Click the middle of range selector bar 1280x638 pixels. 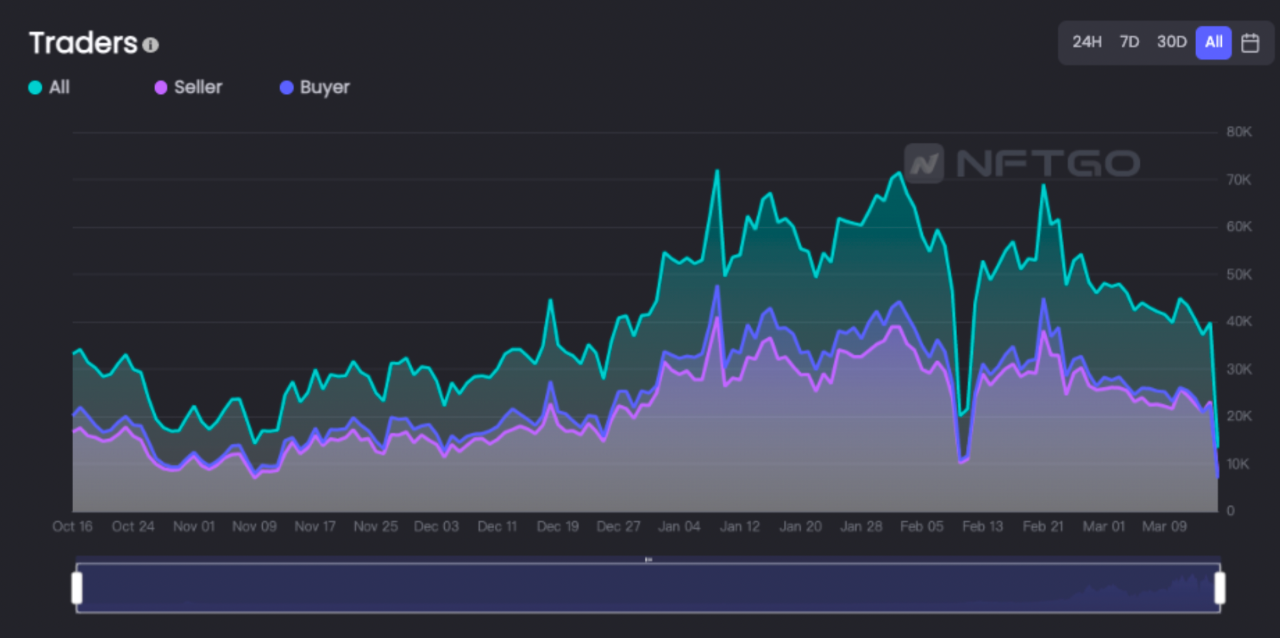pos(648,588)
